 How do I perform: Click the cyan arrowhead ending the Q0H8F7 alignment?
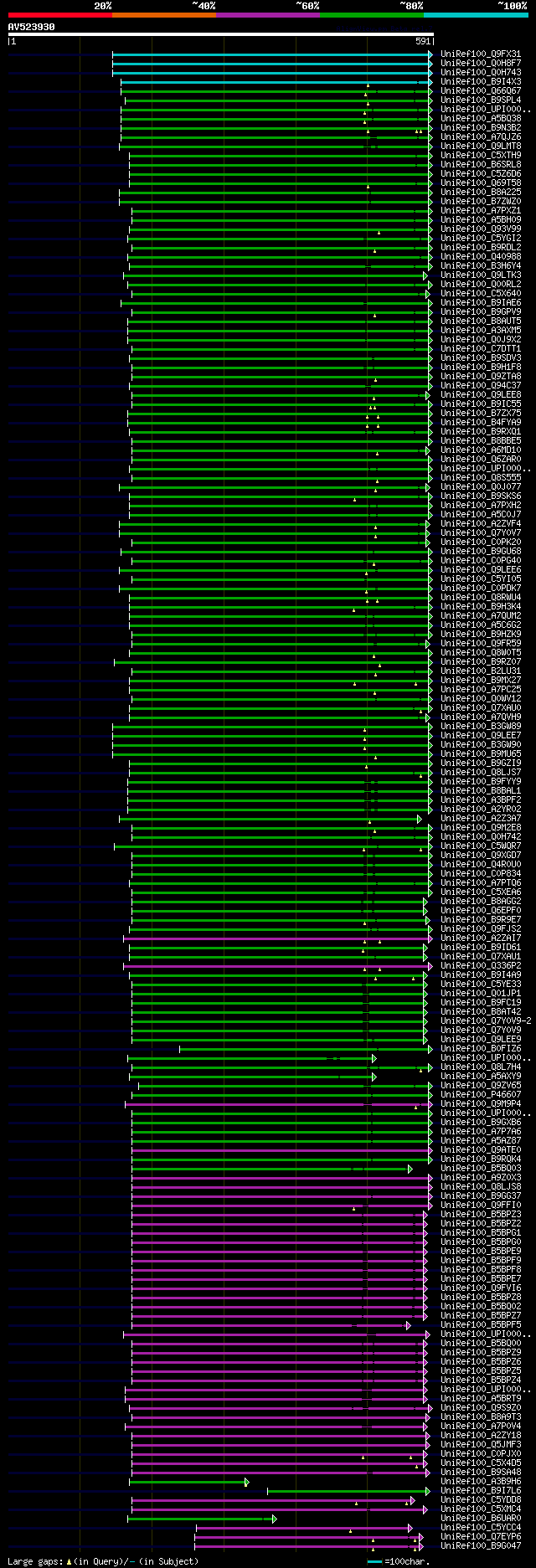pos(430,63)
